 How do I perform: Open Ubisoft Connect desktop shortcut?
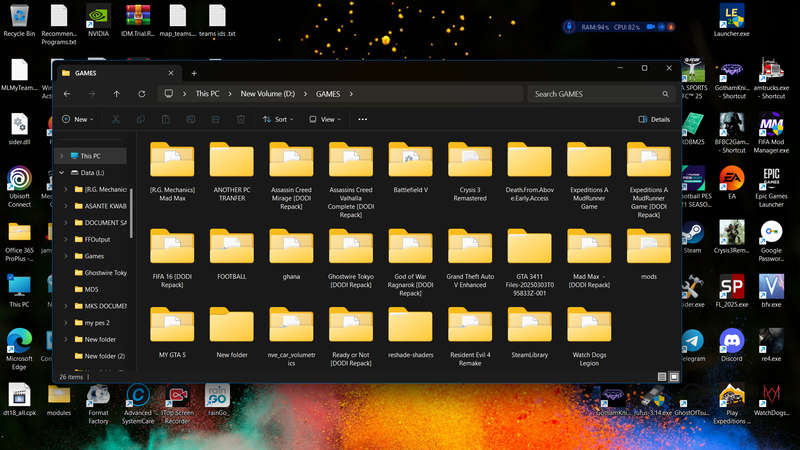click(x=19, y=187)
